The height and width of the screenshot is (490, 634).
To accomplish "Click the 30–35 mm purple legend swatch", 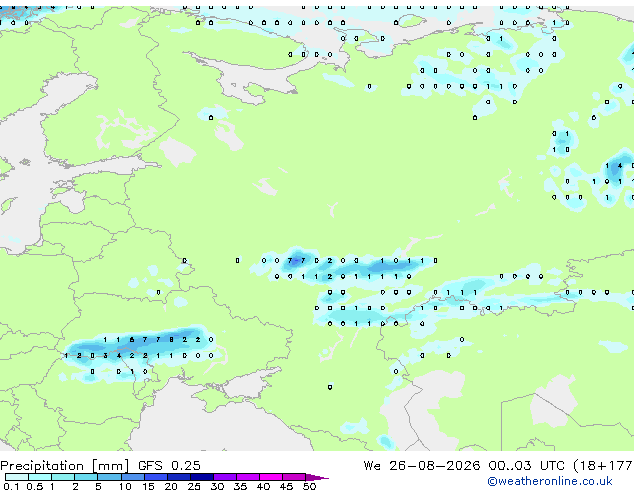I will 224,477.
